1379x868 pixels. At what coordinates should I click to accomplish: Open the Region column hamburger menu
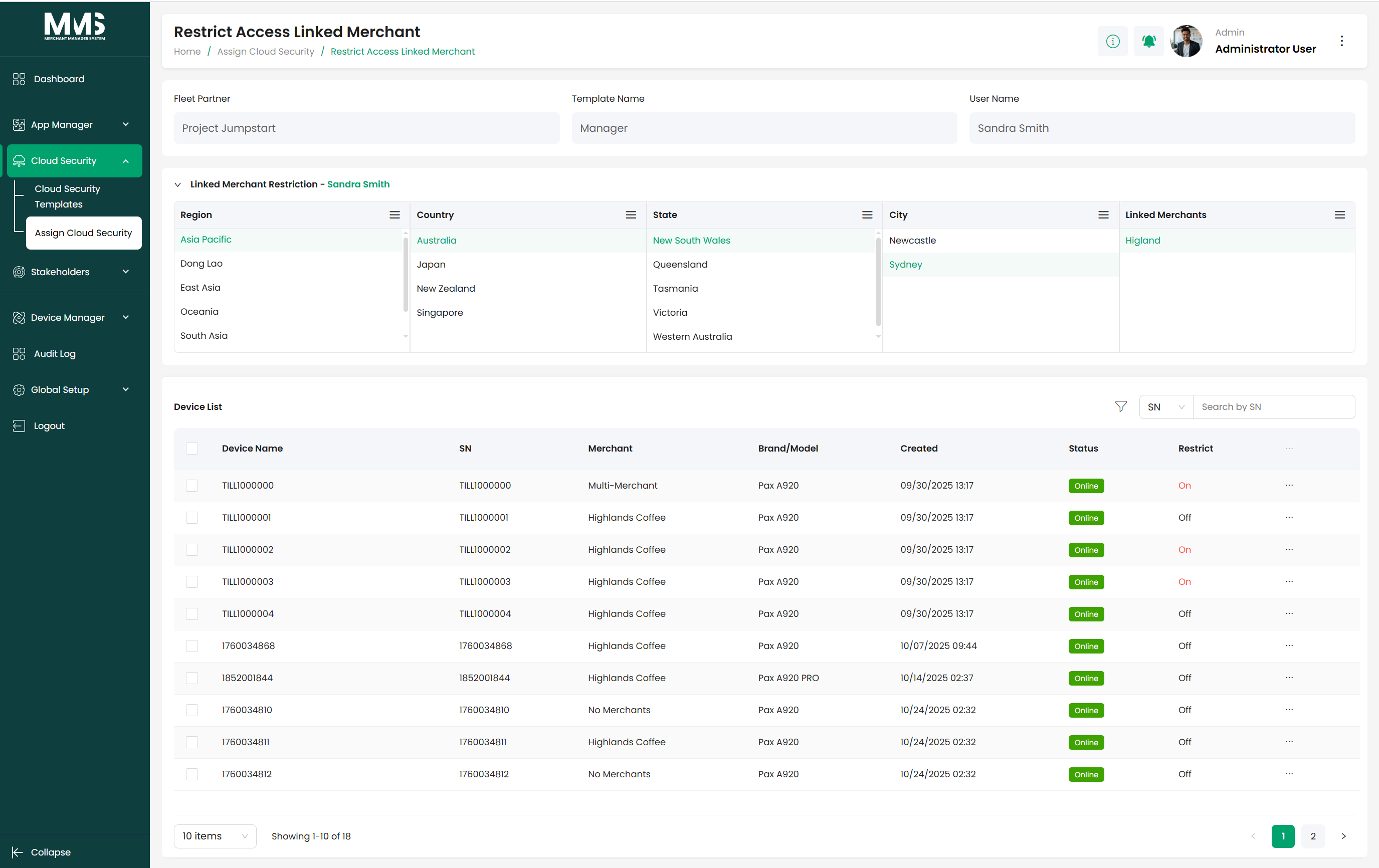(395, 214)
